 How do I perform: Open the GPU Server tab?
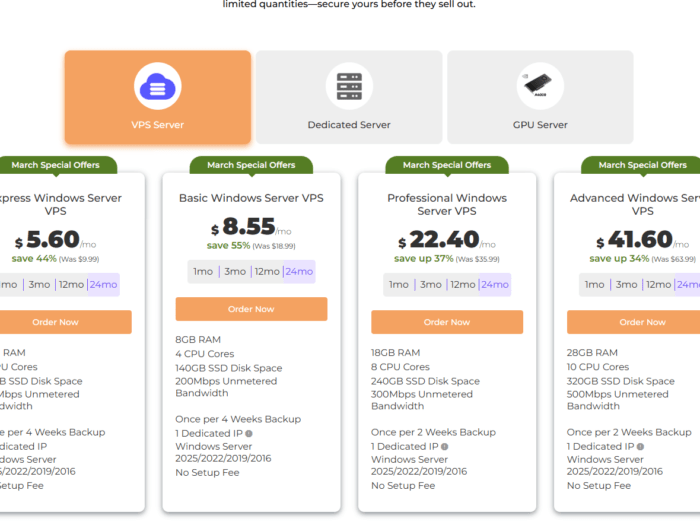tap(540, 98)
